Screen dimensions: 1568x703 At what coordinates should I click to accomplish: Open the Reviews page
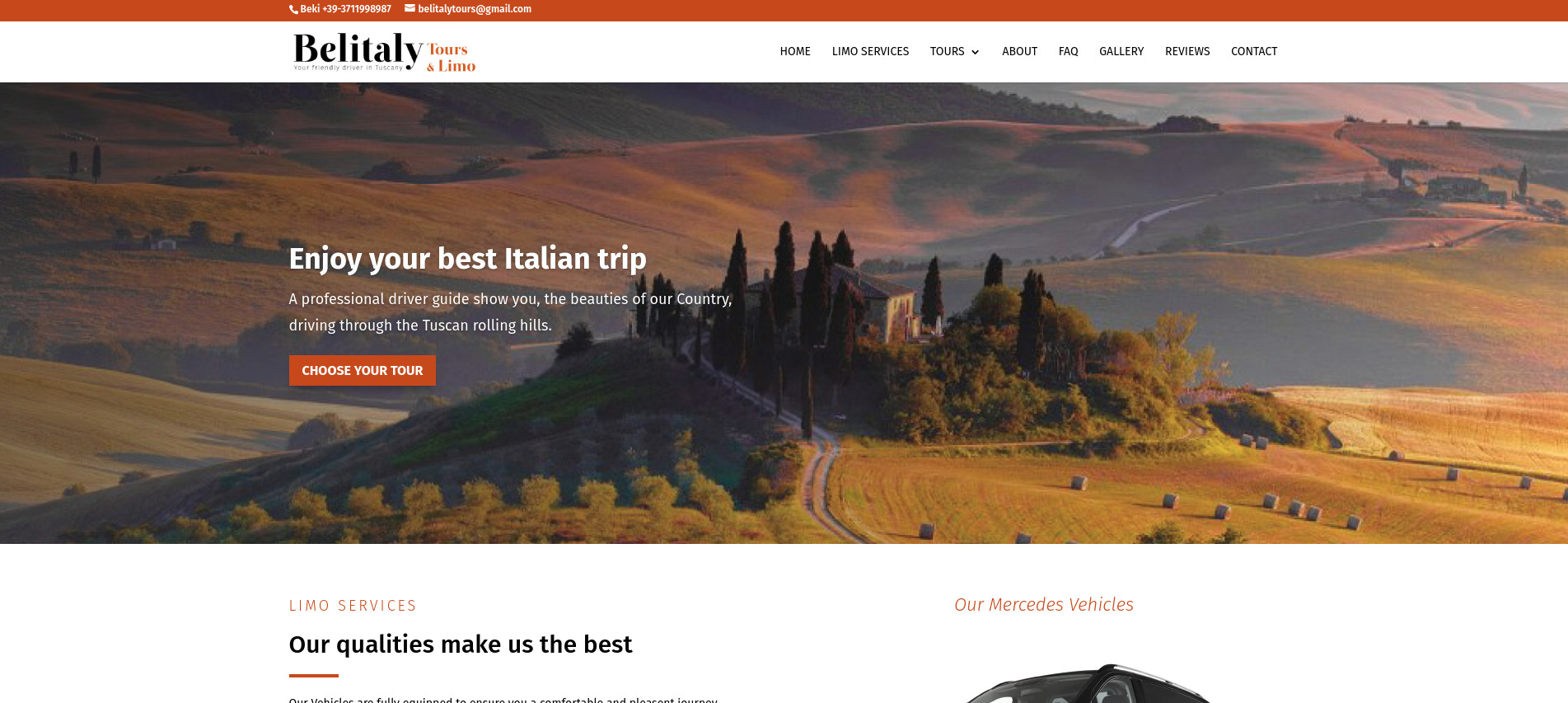coord(1187,51)
